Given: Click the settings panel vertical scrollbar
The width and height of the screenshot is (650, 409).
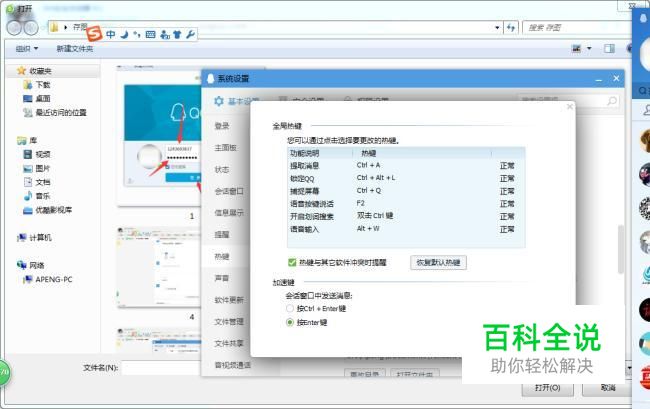Looking at the screenshot, I should pyautogui.click(x=621, y=249).
